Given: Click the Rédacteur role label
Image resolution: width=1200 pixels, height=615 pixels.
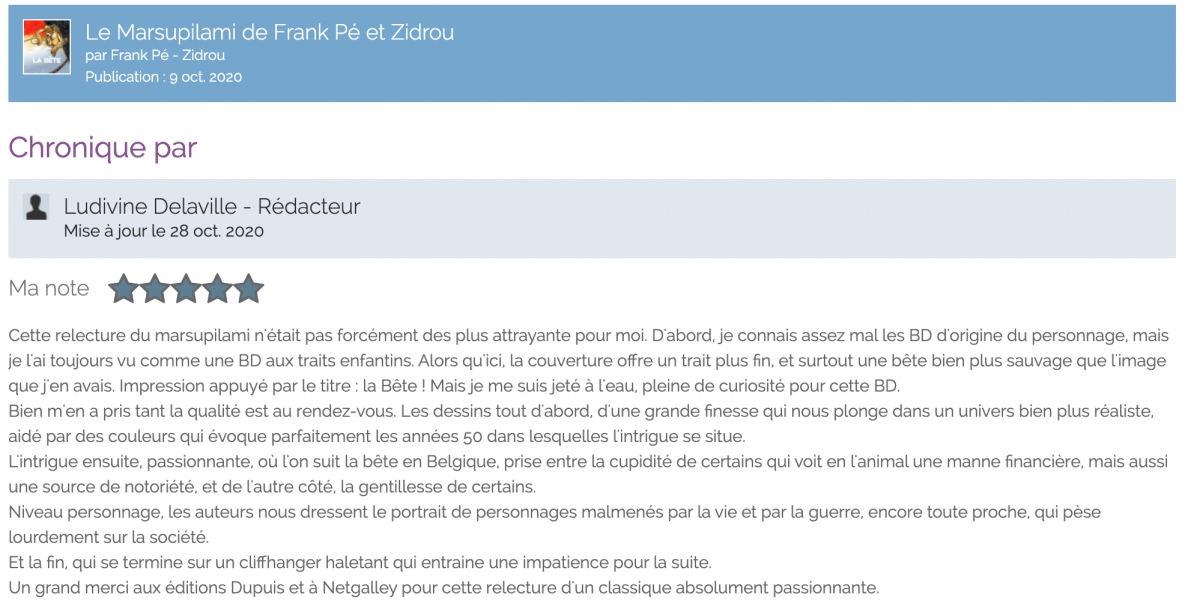Looking at the screenshot, I should [309, 207].
